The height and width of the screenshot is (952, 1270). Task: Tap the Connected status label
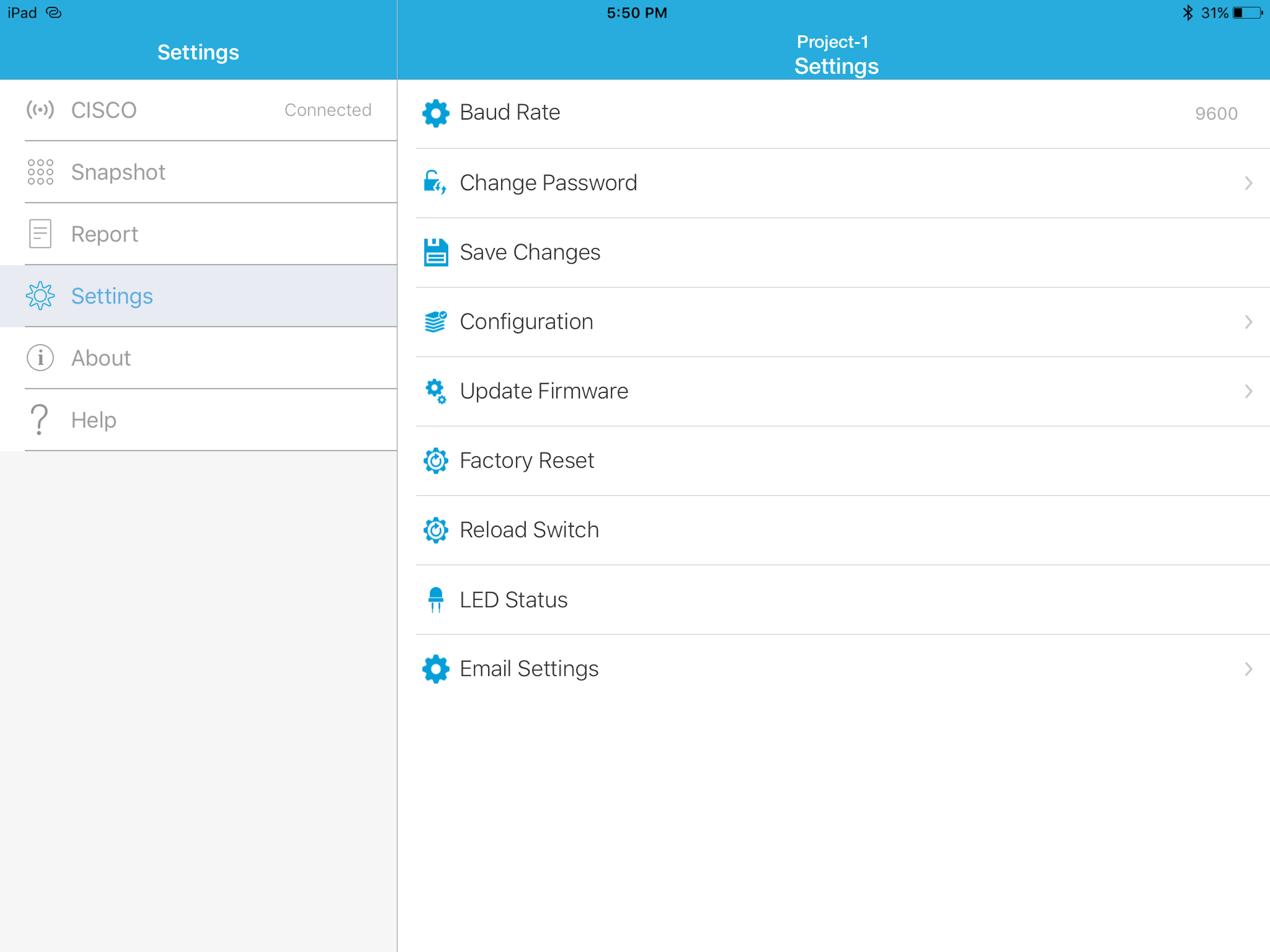pos(328,110)
